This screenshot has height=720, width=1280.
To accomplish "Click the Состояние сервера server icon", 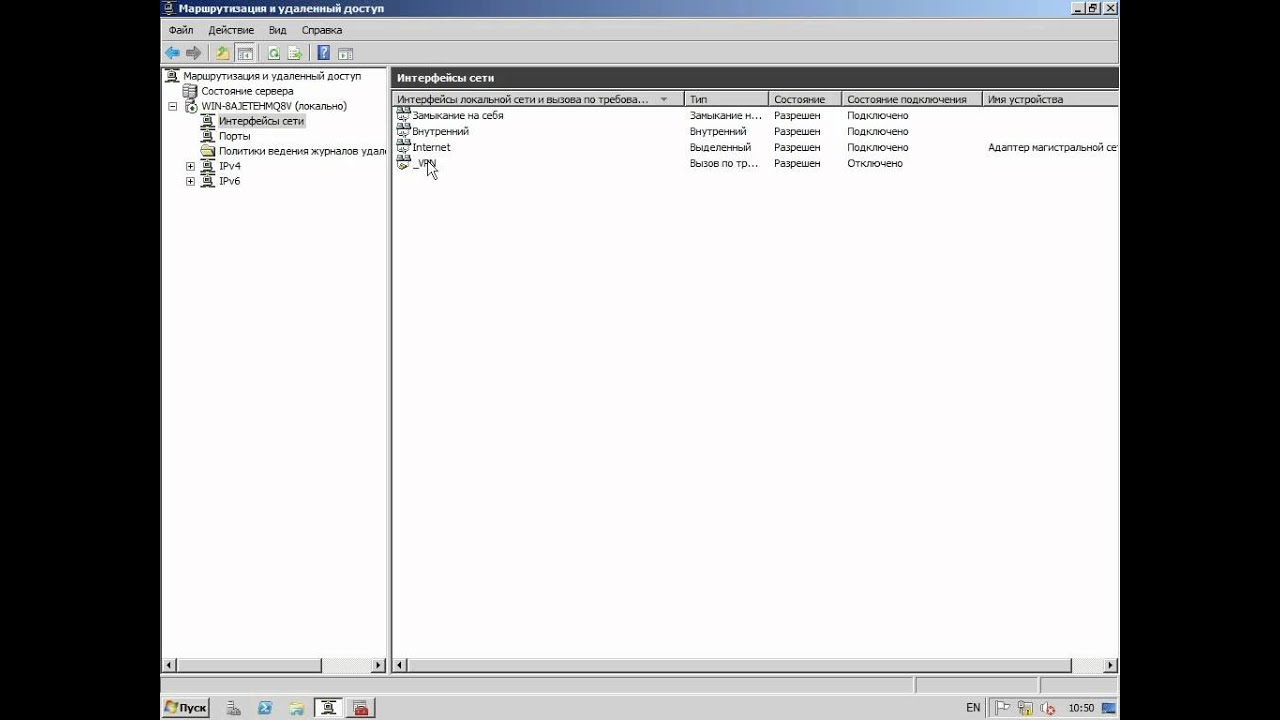I will tap(190, 91).
